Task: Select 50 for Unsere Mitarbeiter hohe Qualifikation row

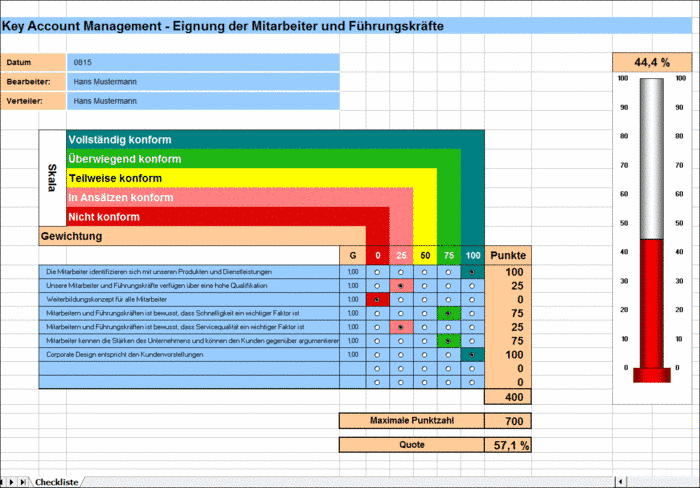Action: (x=425, y=286)
